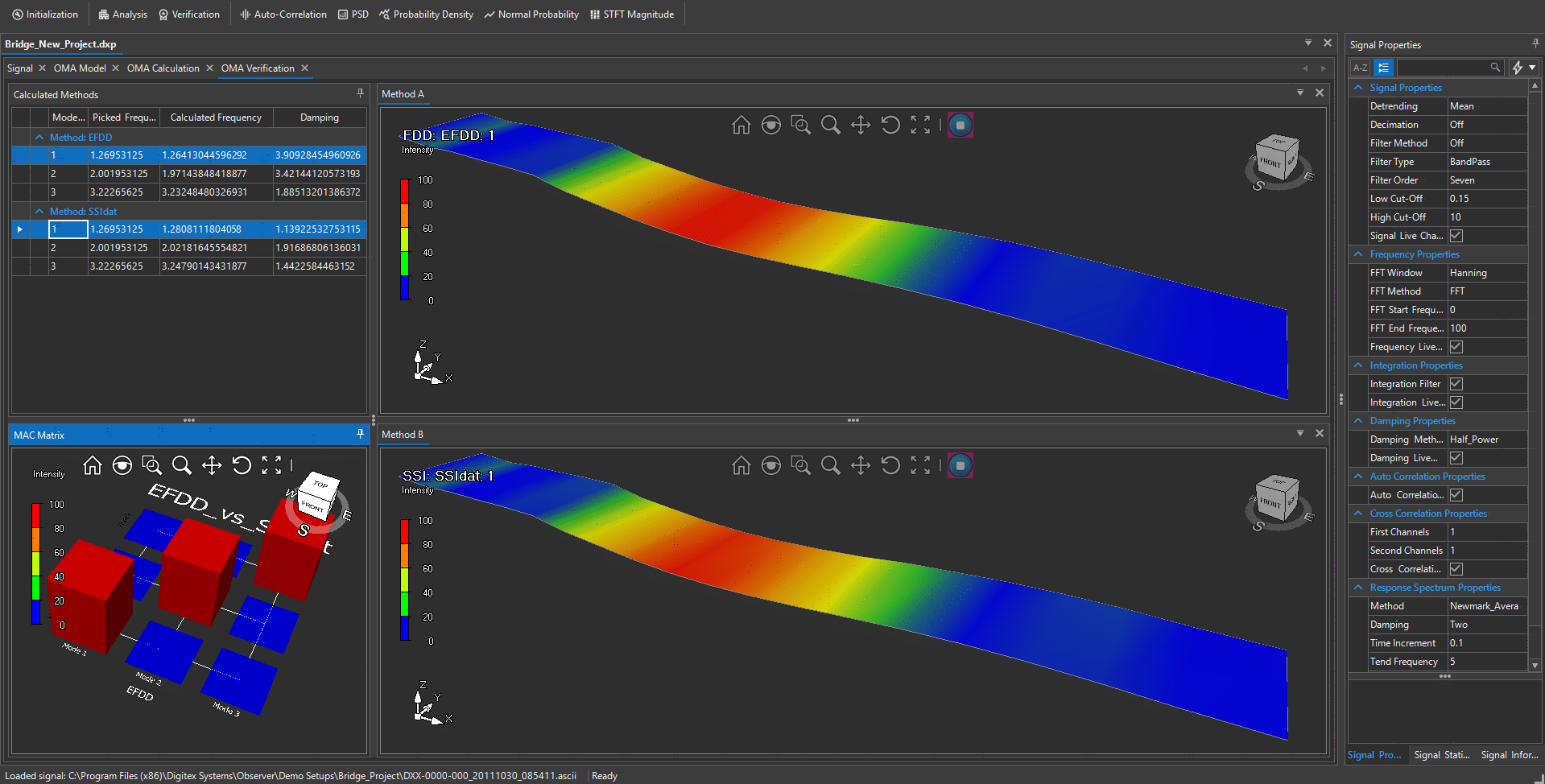The height and width of the screenshot is (784, 1545).
Task: Uncheck the Integration Filter checkbox
Action: pos(1456,384)
